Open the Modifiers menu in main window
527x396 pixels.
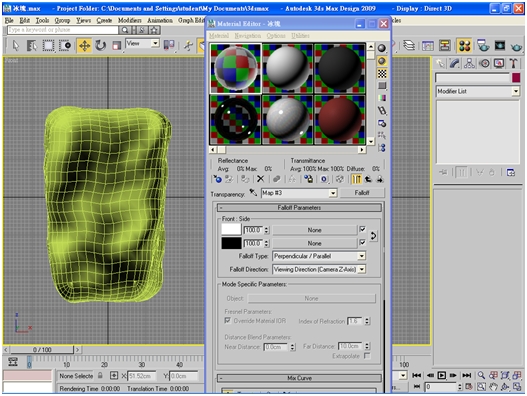pyautogui.click(x=130, y=21)
